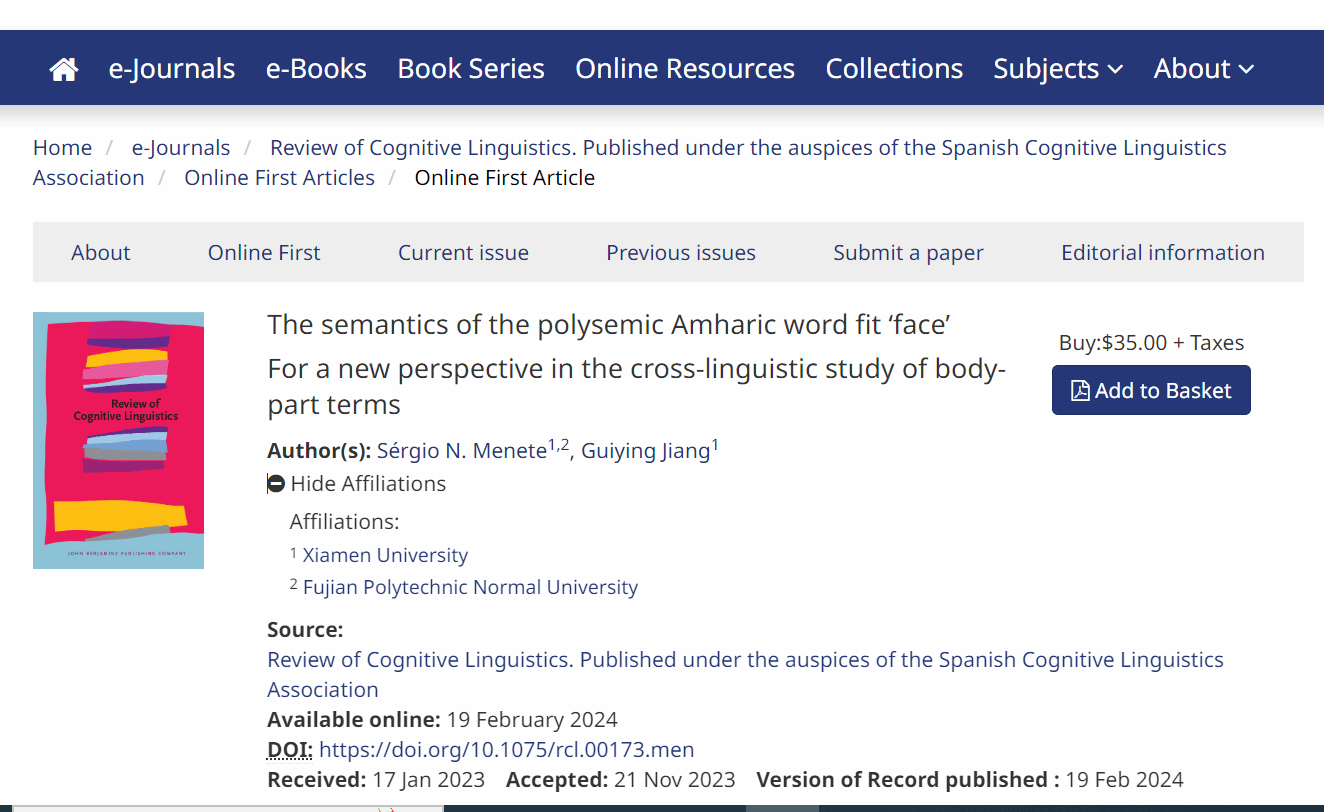Open Book Series from the navigation bar

(x=471, y=69)
